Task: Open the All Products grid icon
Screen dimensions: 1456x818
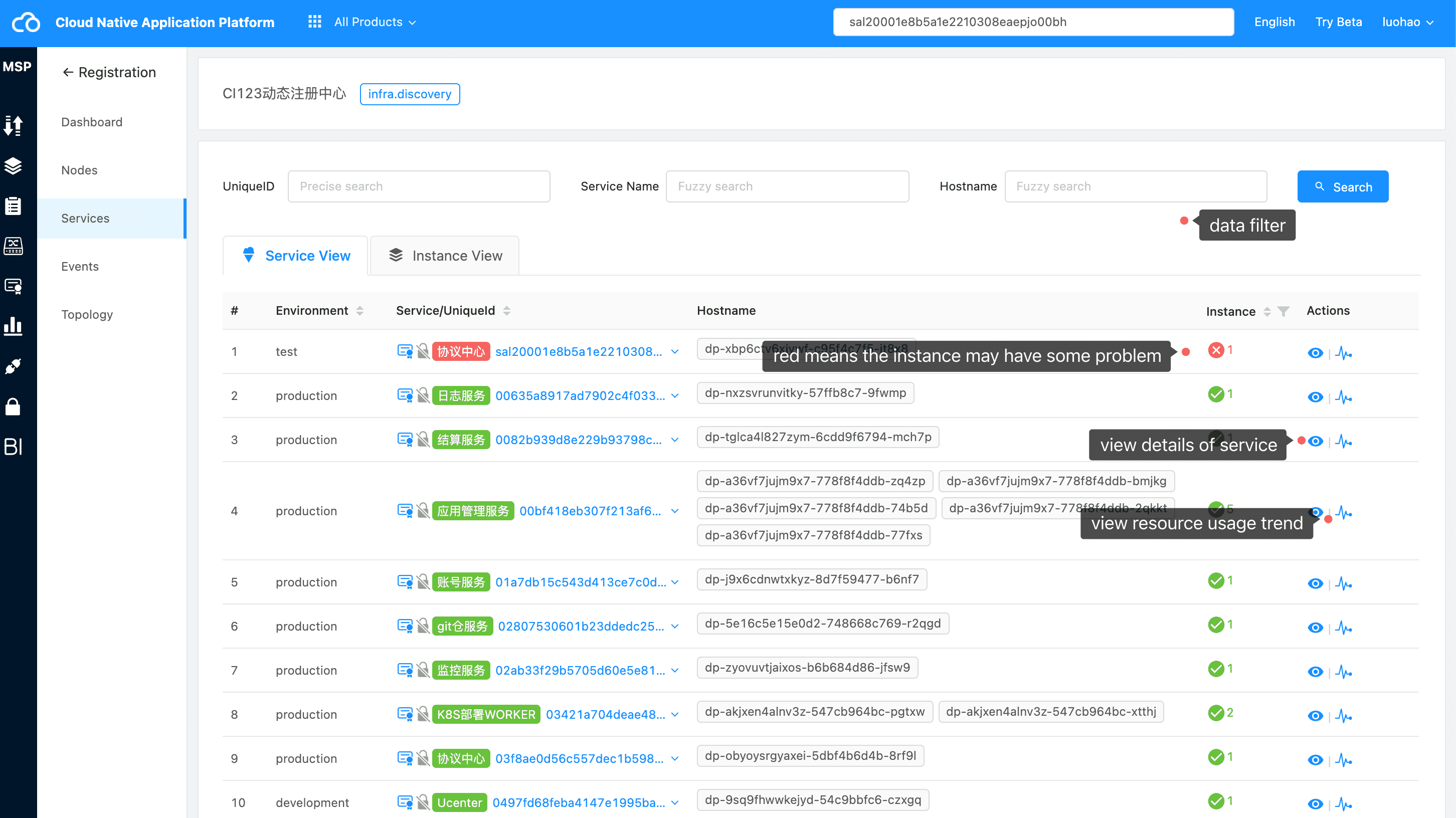Action: point(315,22)
